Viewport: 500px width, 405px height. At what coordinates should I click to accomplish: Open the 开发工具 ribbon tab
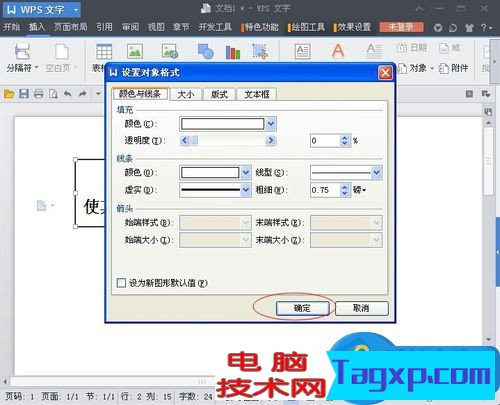tap(215, 27)
